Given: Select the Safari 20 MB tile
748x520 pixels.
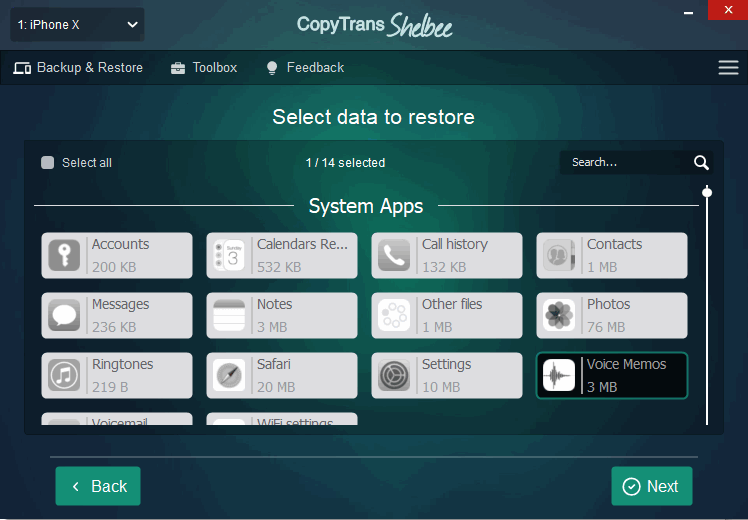Looking at the screenshot, I should coord(282,375).
